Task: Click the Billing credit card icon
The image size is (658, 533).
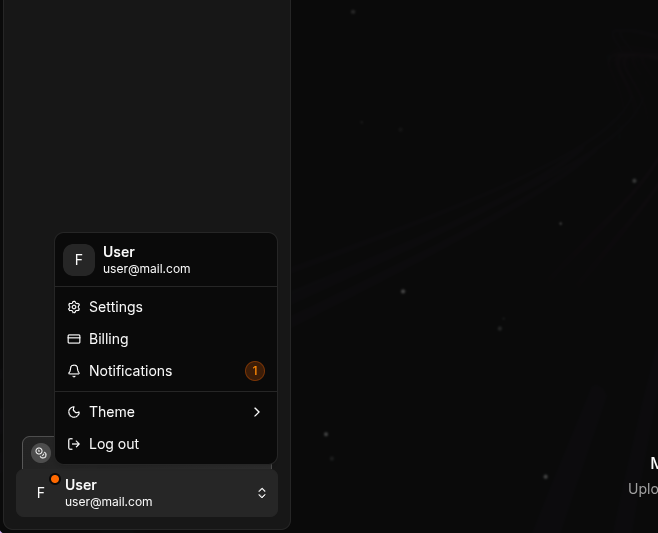Action: coord(74,339)
